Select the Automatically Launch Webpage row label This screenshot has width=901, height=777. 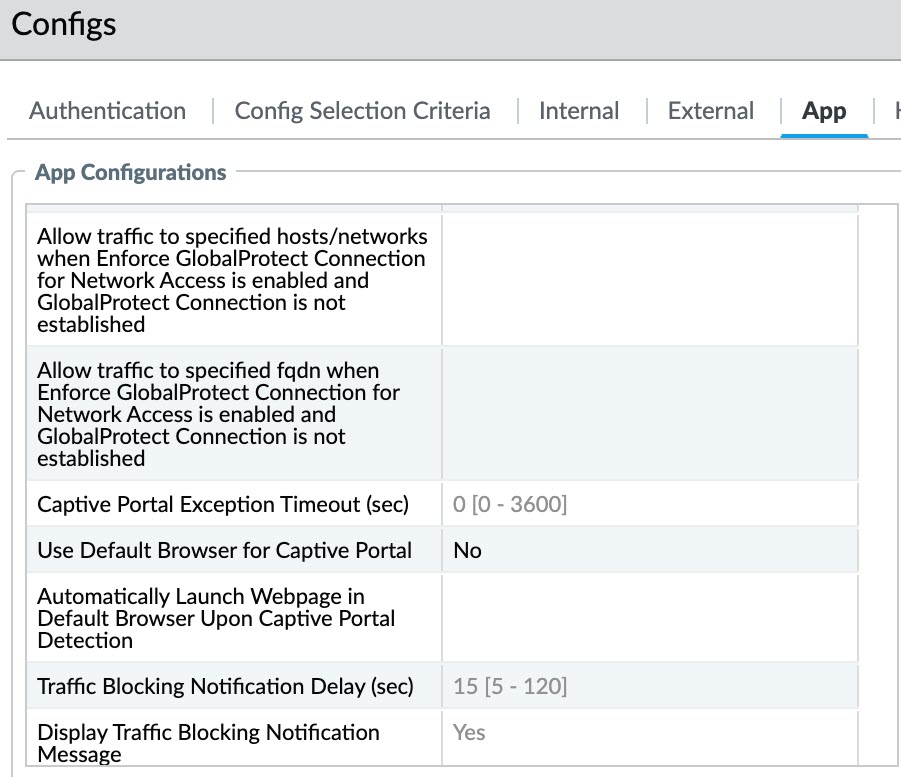pyautogui.click(x=216, y=618)
